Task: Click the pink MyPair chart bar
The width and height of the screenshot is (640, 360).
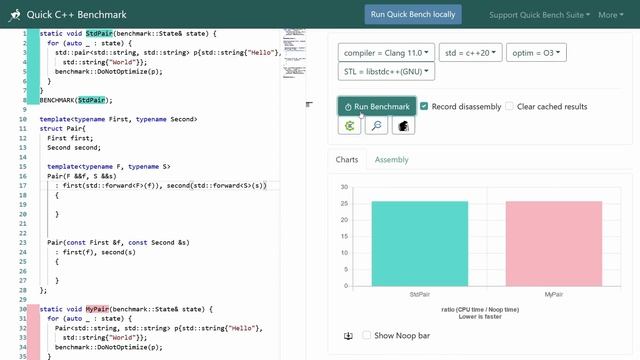Action: [553, 244]
